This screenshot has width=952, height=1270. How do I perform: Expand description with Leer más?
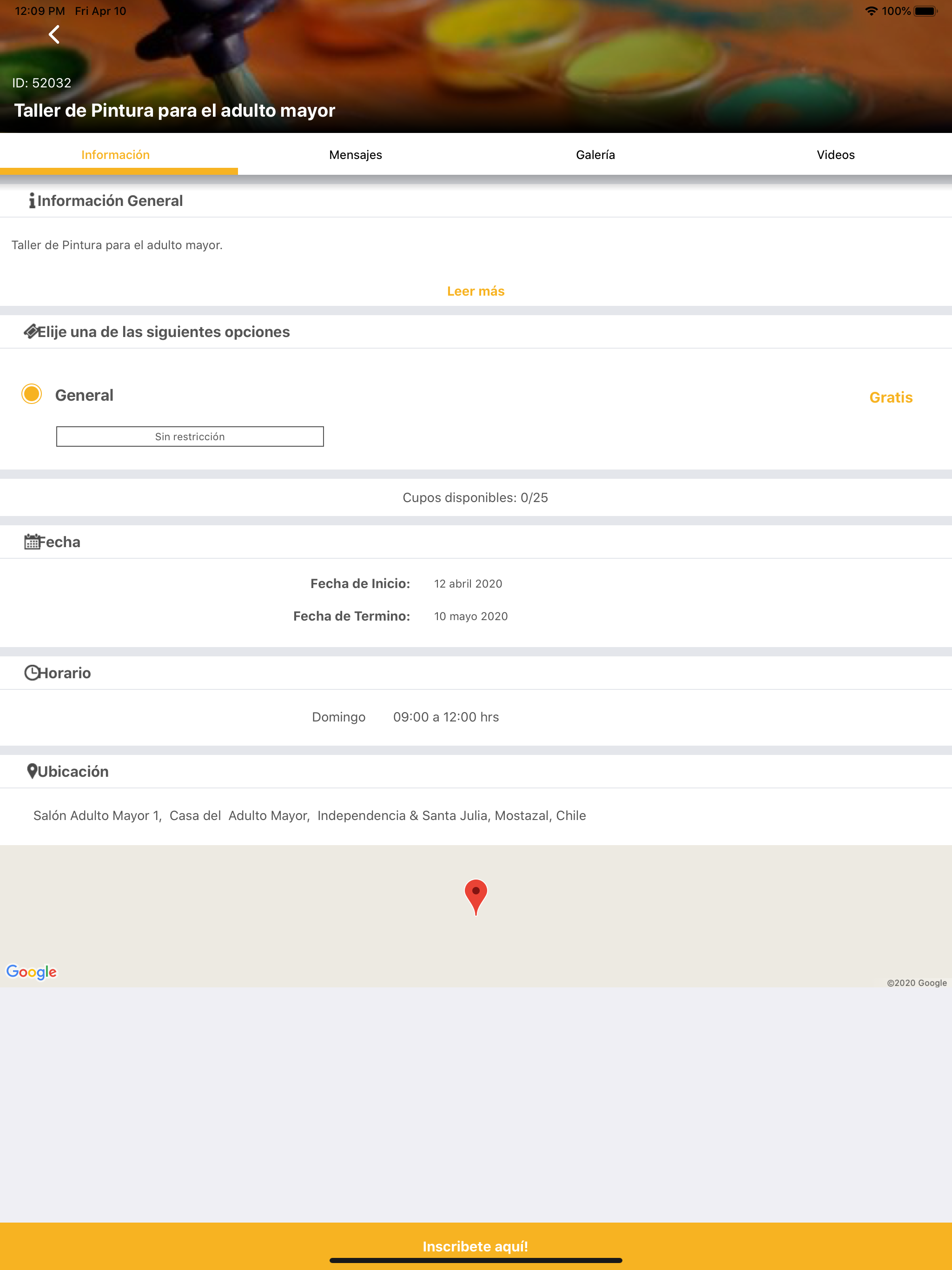pyautogui.click(x=476, y=291)
